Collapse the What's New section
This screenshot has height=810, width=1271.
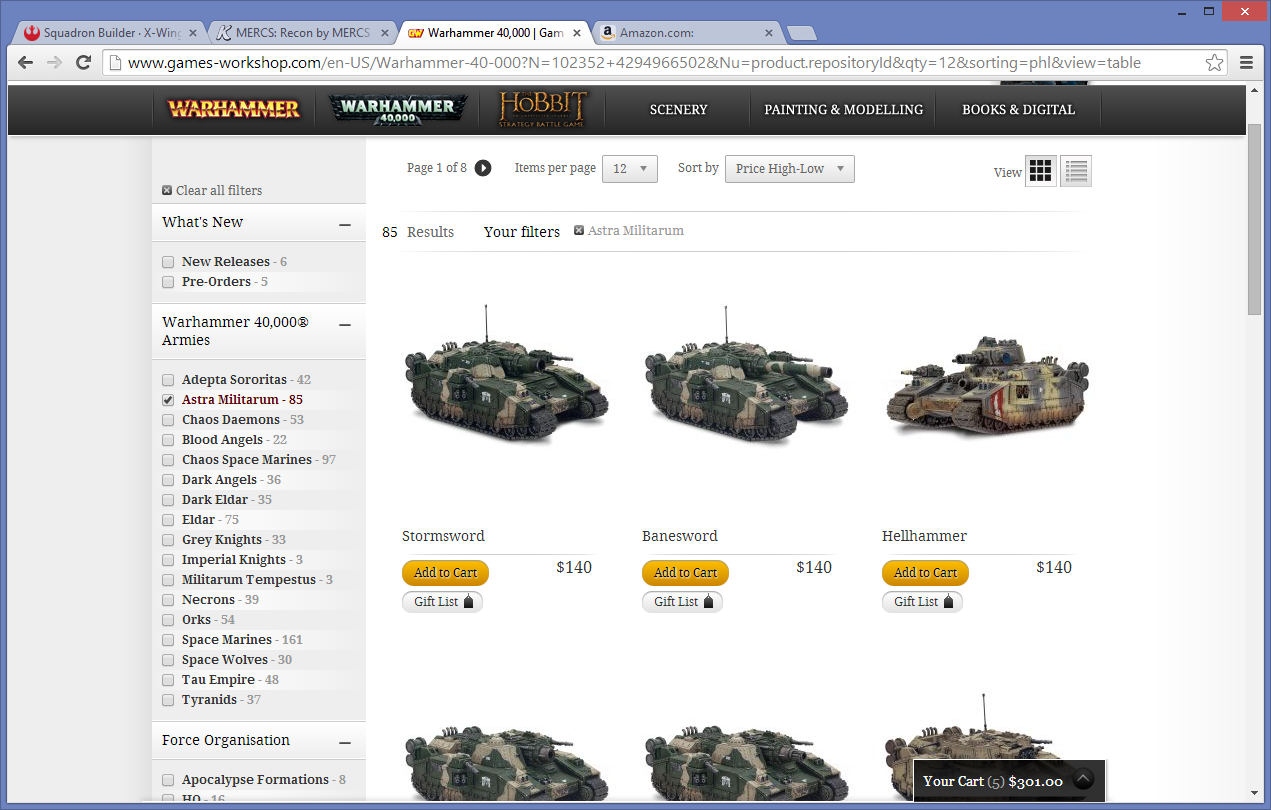(x=345, y=225)
